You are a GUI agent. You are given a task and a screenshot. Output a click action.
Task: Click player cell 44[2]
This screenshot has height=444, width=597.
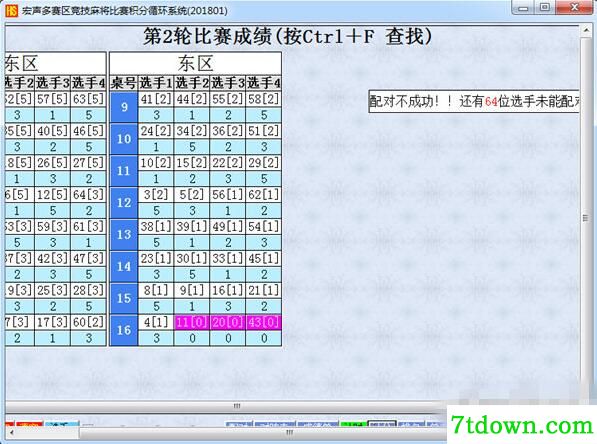pyautogui.click(x=192, y=99)
